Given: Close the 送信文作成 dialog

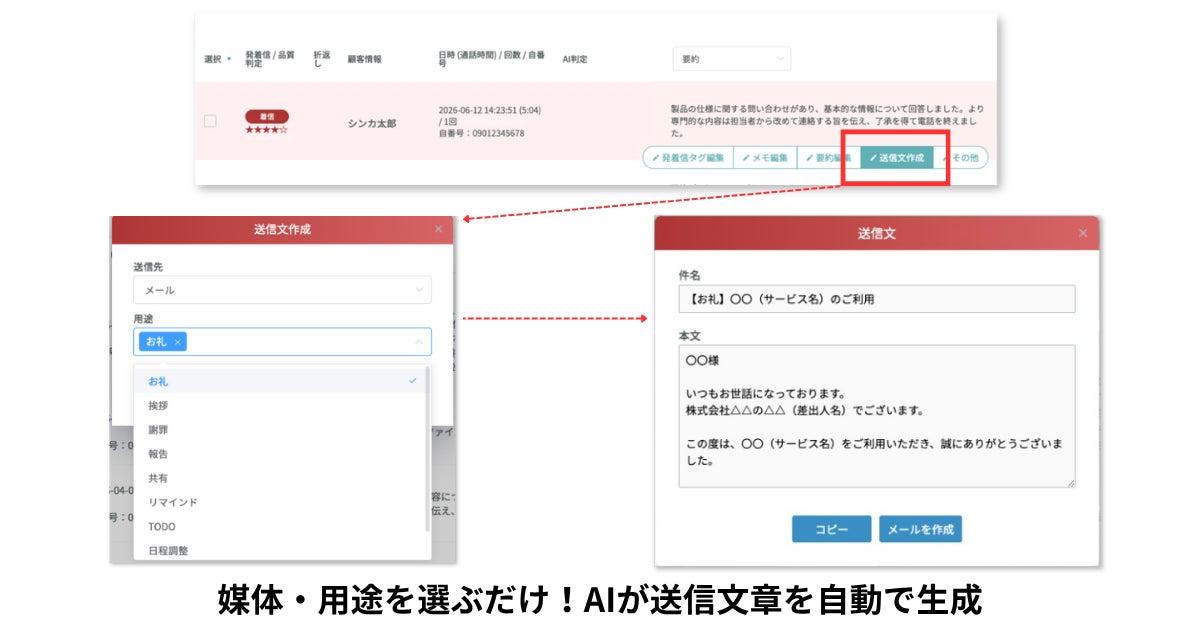Looking at the screenshot, I should tap(438, 229).
